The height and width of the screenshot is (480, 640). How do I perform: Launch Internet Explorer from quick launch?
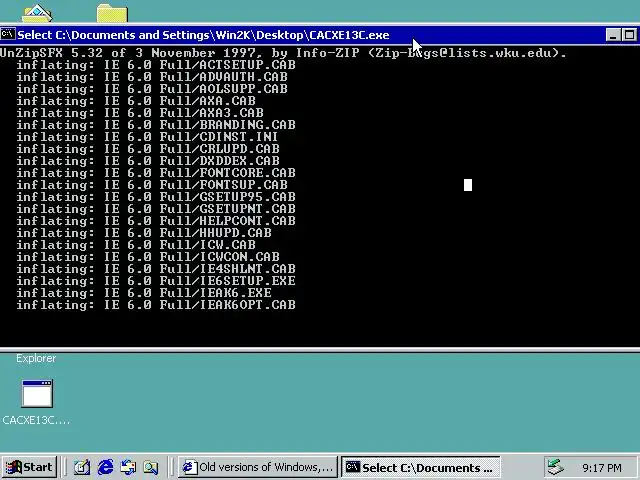(105, 467)
